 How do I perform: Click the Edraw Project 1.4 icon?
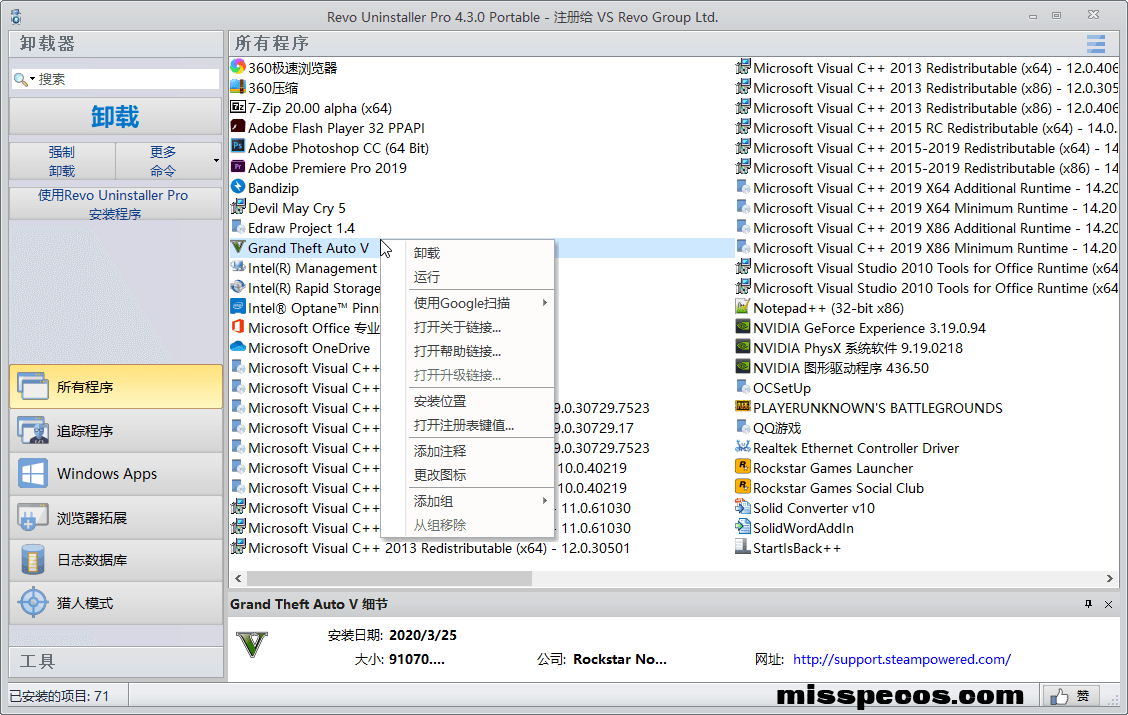(238, 228)
